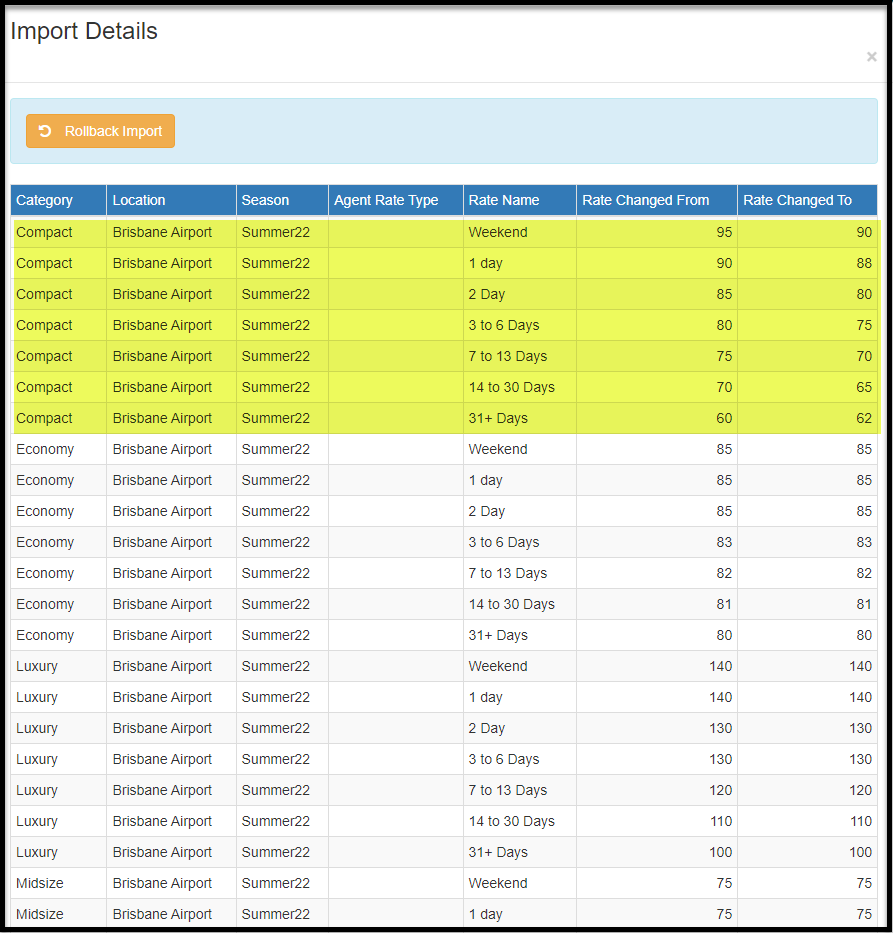This screenshot has width=893, height=933.
Task: Click value 100 Changed From in Luxury row
Action: tap(720, 851)
